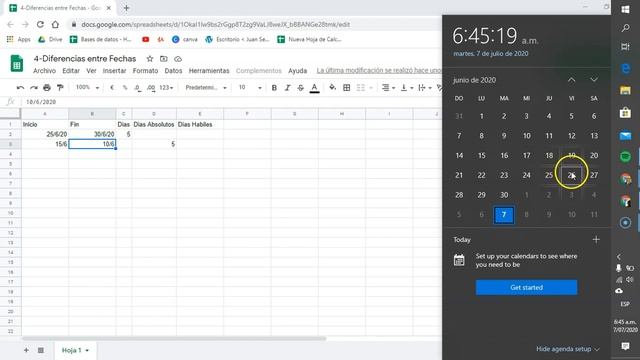Toggle Strikethrough formatting
The height and width of the screenshot is (360, 640).
tap(300, 88)
